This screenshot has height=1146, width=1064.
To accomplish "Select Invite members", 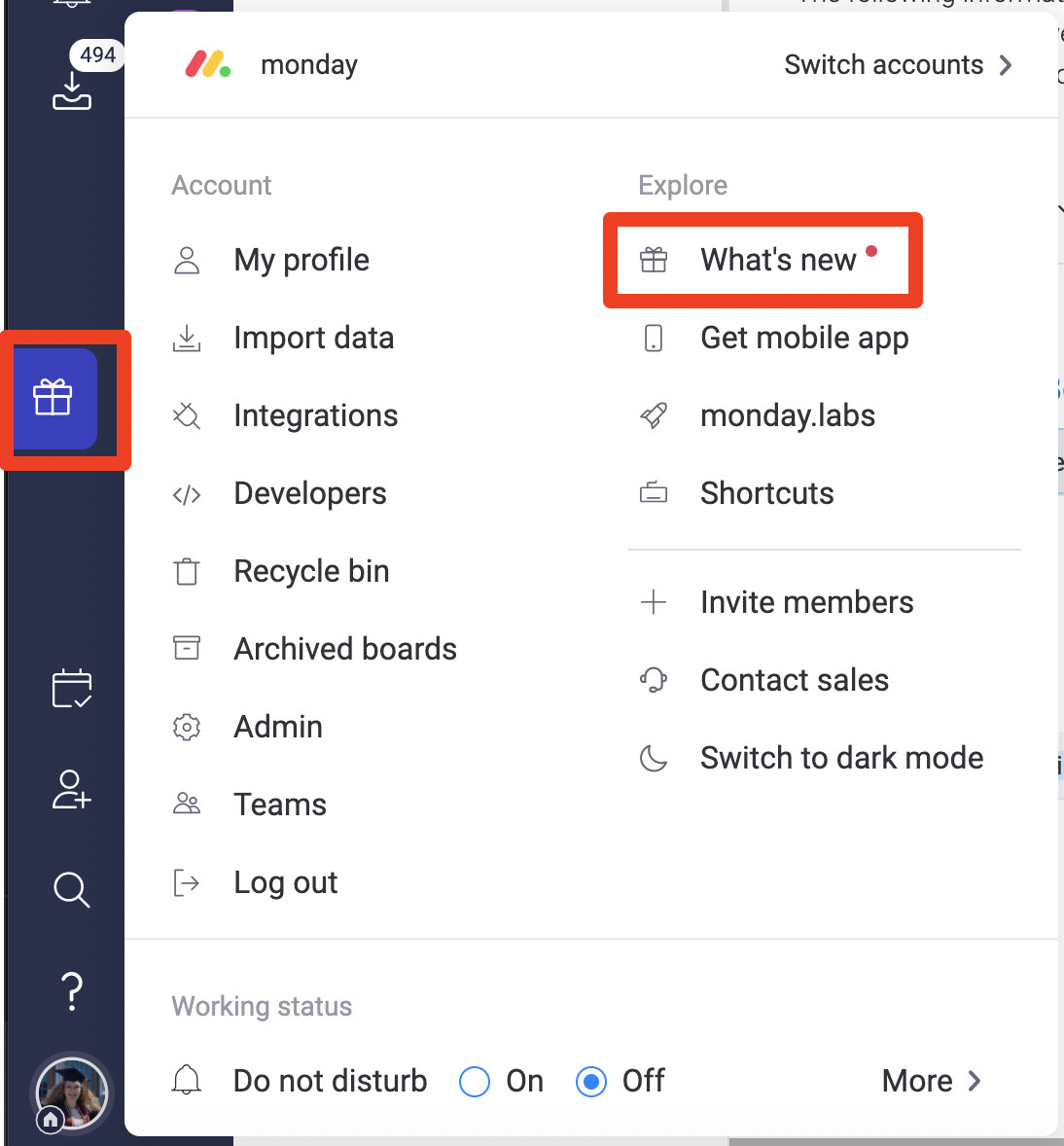I will tap(807, 603).
